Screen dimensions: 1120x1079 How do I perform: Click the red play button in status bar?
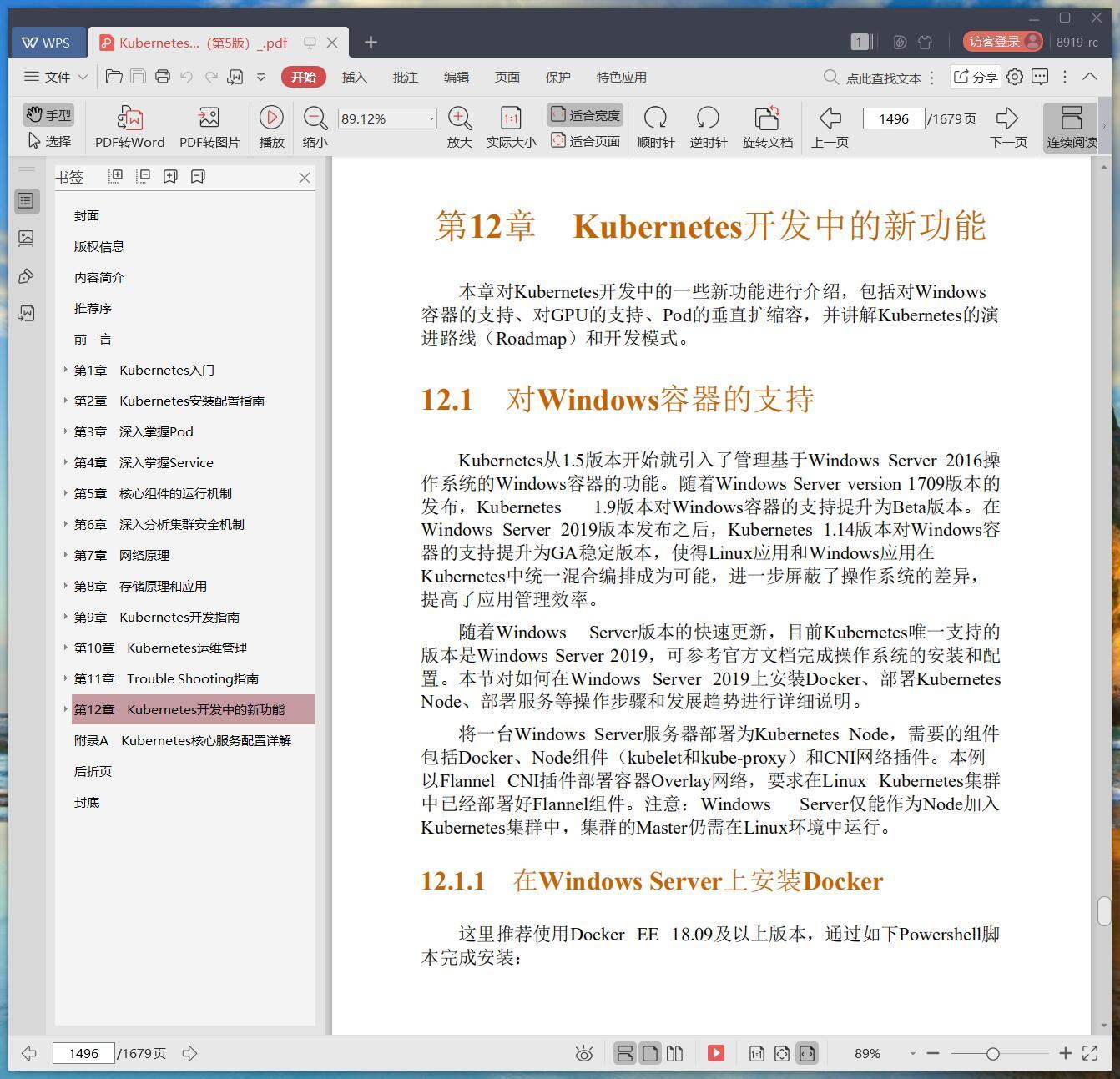click(716, 1053)
